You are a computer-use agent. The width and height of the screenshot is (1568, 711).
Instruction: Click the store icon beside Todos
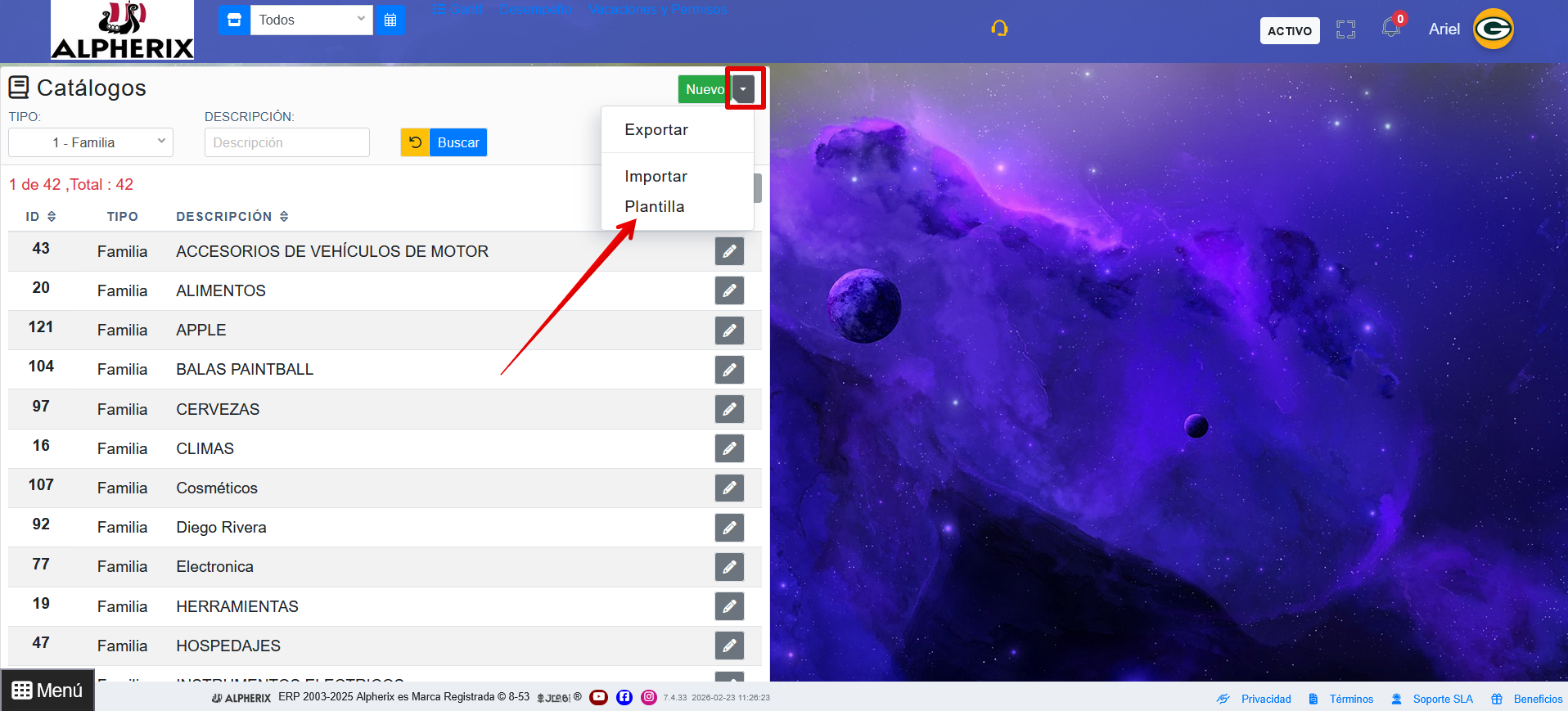pyautogui.click(x=234, y=20)
